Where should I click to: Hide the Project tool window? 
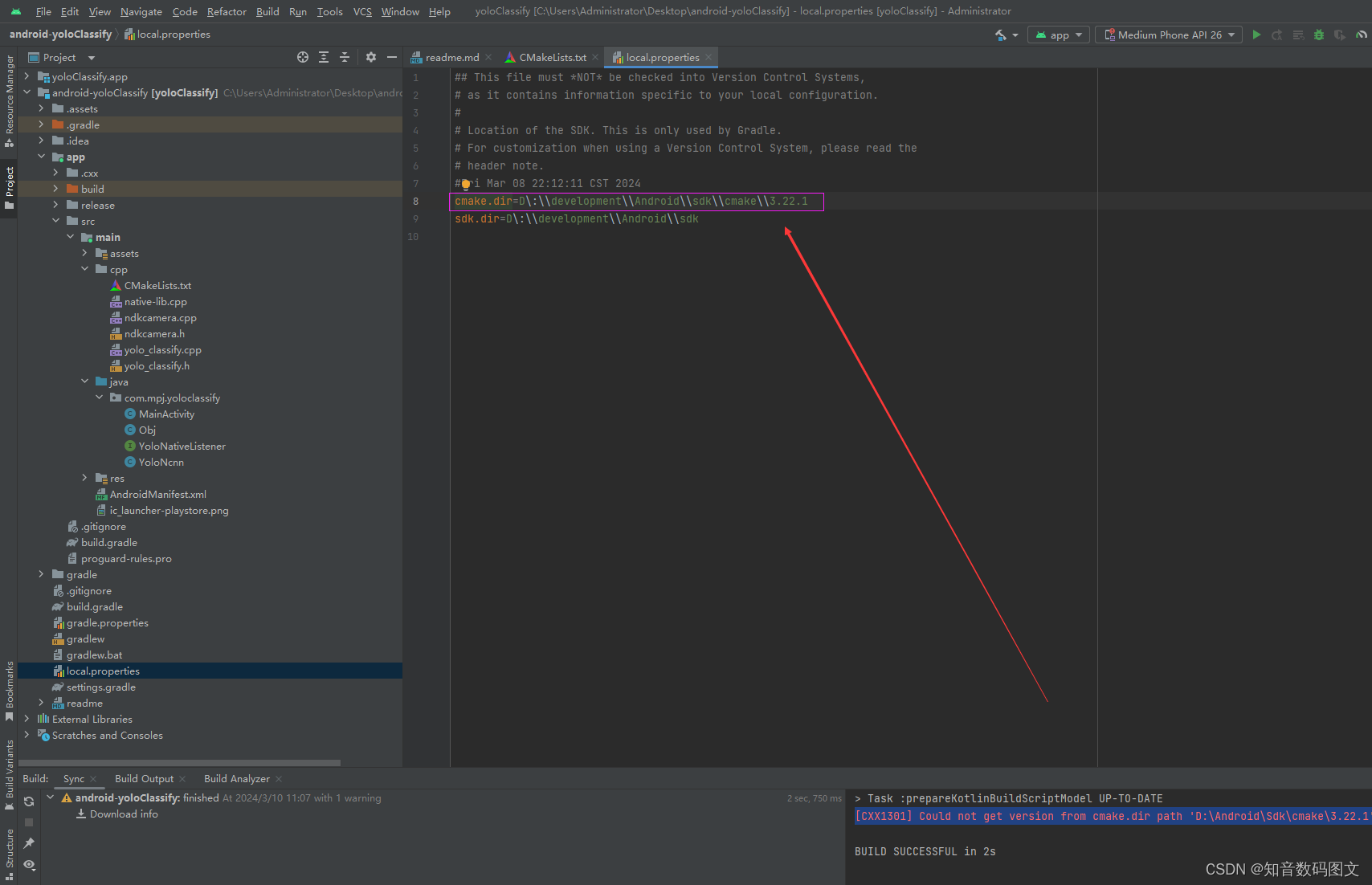392,57
